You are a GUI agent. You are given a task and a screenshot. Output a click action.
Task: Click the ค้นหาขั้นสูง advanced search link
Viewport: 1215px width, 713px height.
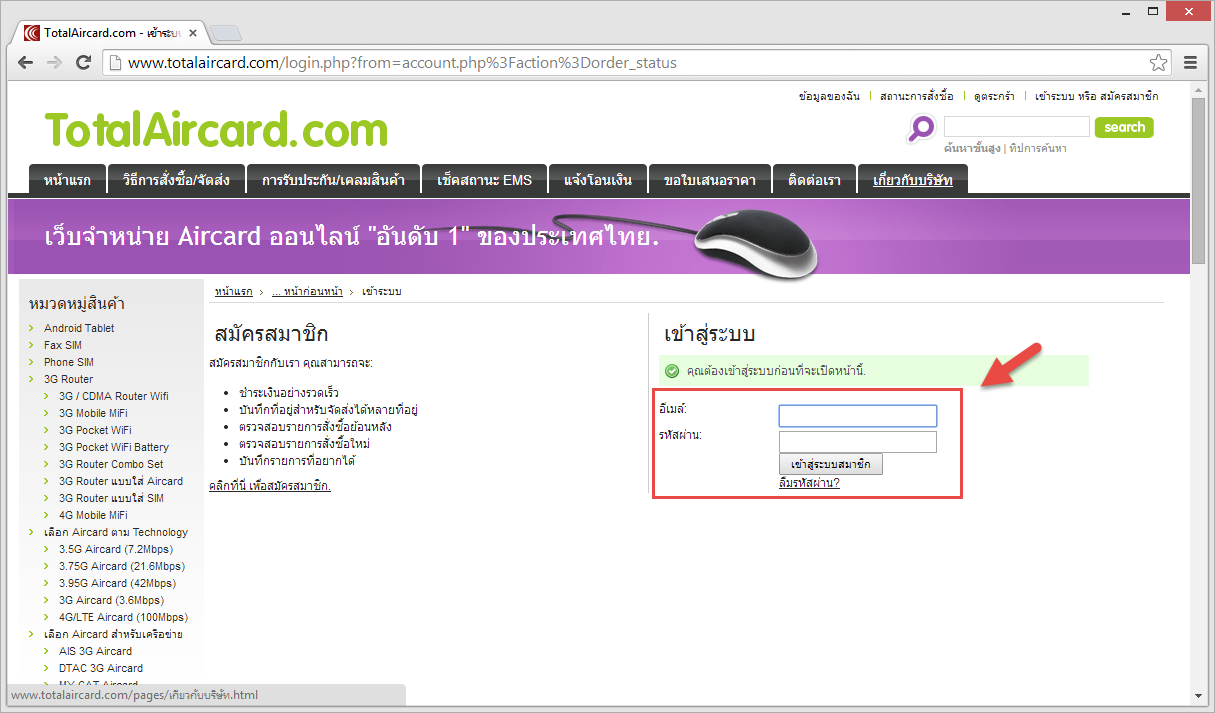[972, 148]
